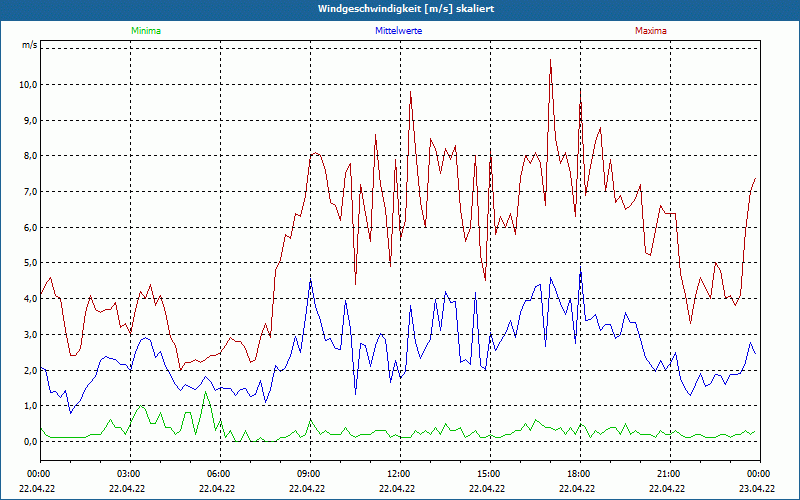Click the 4,0 y-axis value
The width and height of the screenshot is (800, 500).
tap(31, 299)
